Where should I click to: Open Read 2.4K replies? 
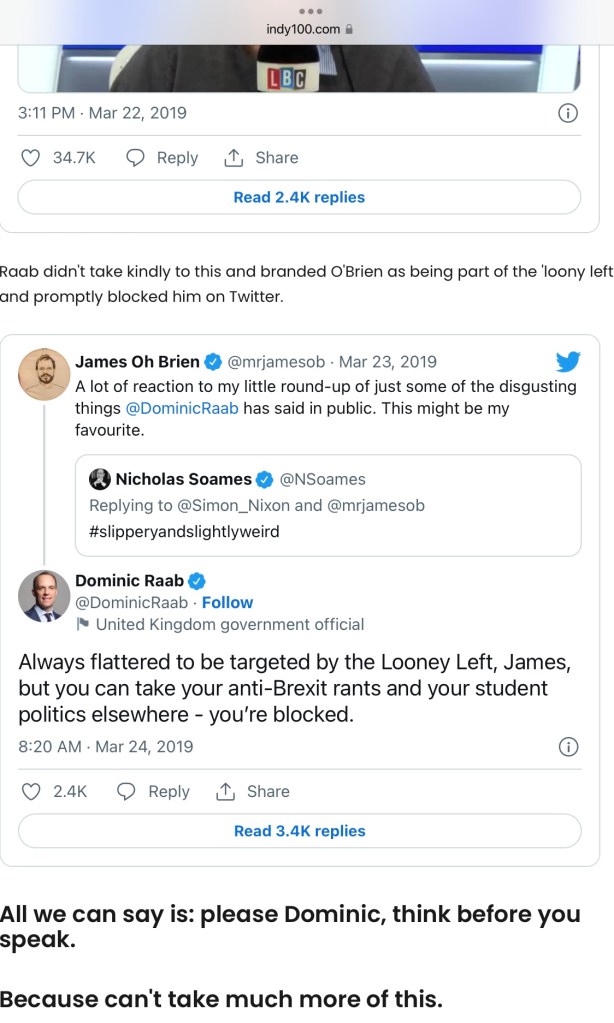299,197
